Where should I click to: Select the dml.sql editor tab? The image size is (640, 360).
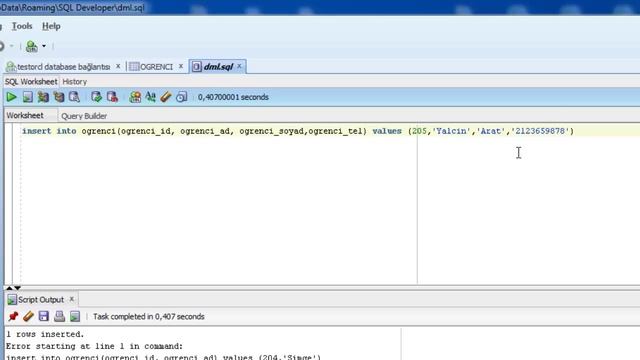point(218,67)
